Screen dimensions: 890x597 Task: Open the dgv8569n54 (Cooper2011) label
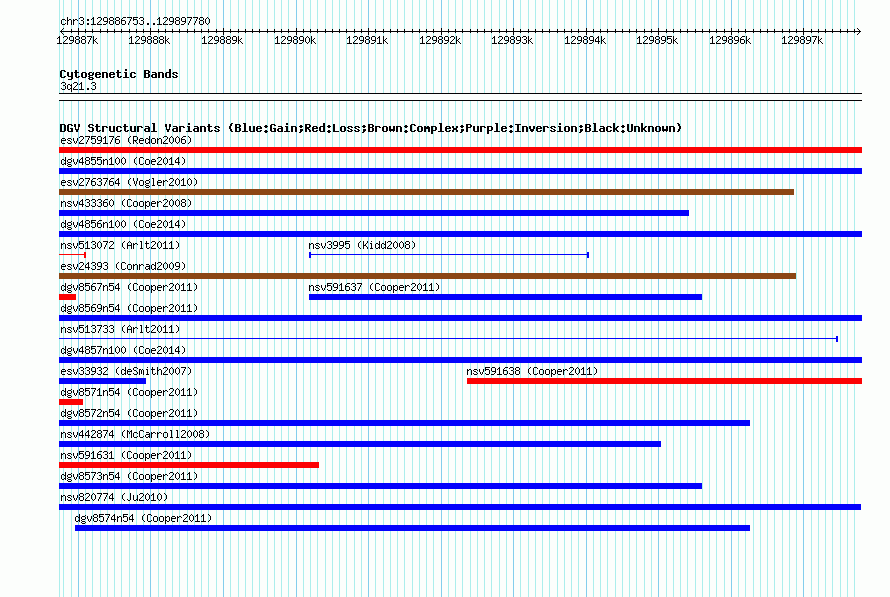(129, 308)
